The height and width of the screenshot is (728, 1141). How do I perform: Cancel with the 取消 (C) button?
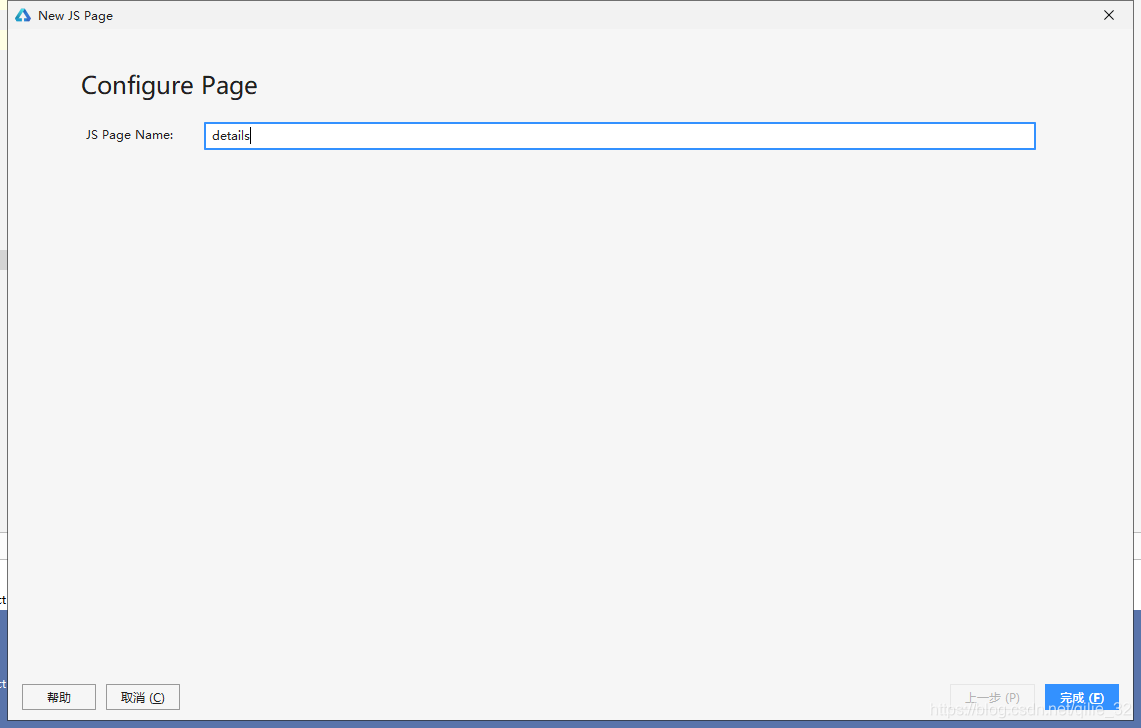pos(143,697)
